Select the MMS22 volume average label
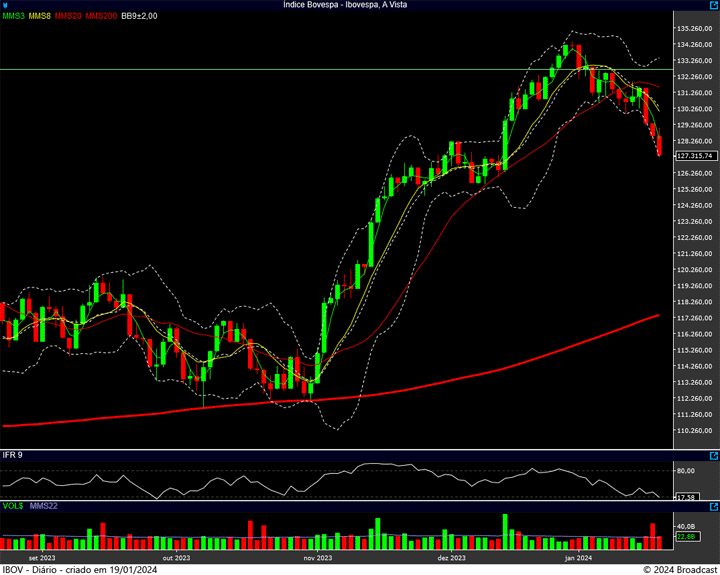Screen dimensions: 720x575 [43, 507]
